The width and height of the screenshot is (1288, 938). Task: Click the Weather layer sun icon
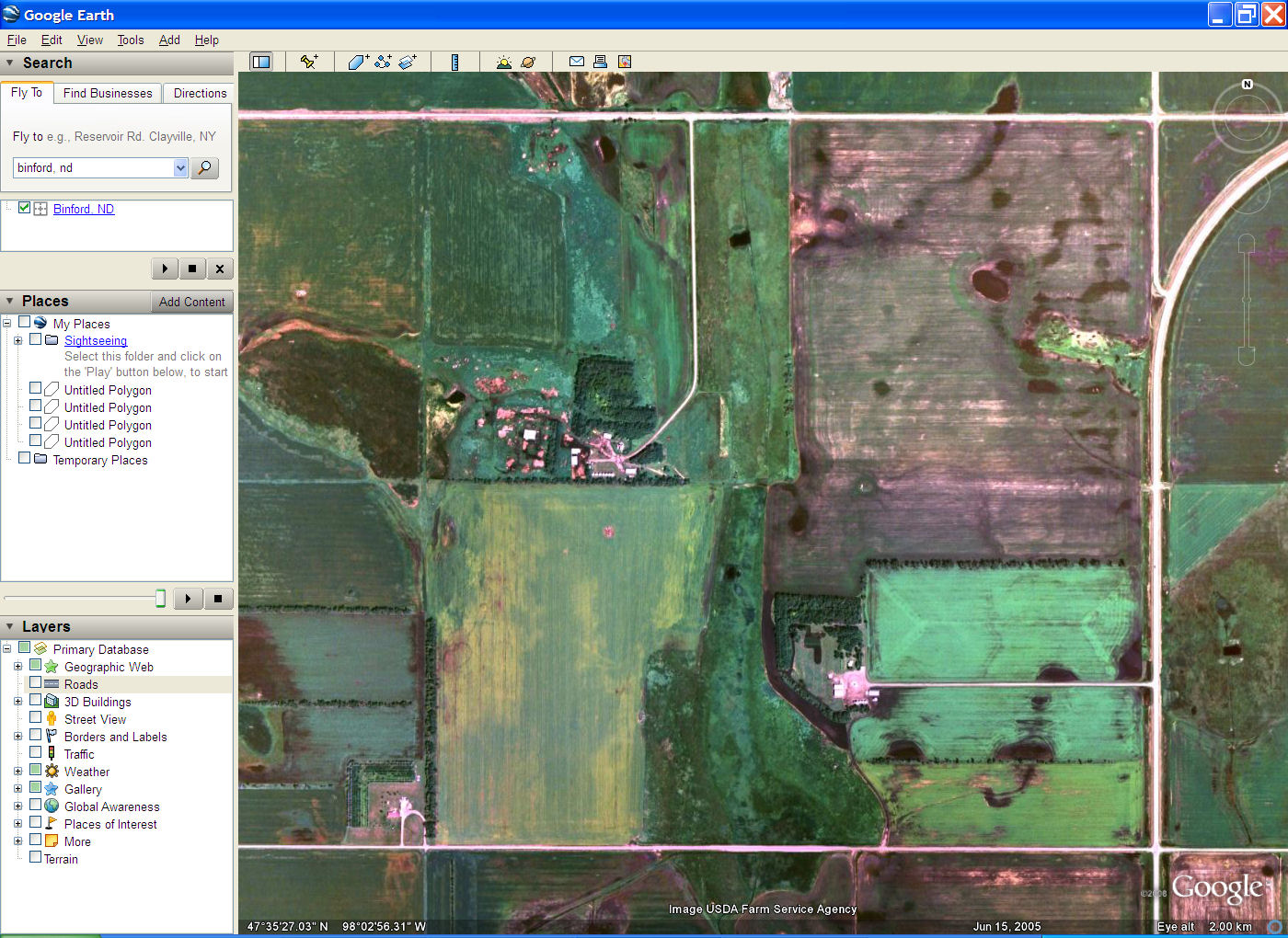tap(52, 772)
